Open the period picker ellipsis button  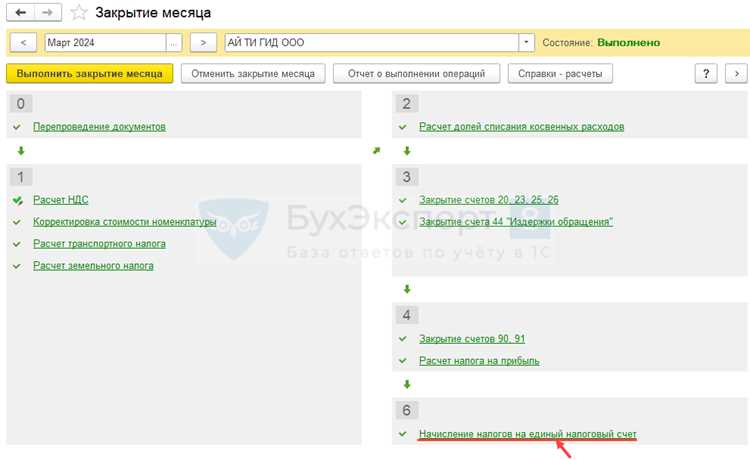(174, 43)
